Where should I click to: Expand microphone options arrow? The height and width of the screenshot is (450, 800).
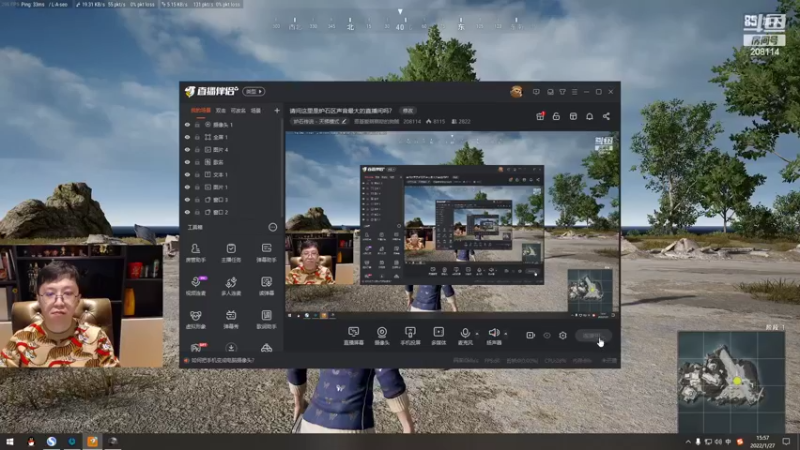point(477,334)
